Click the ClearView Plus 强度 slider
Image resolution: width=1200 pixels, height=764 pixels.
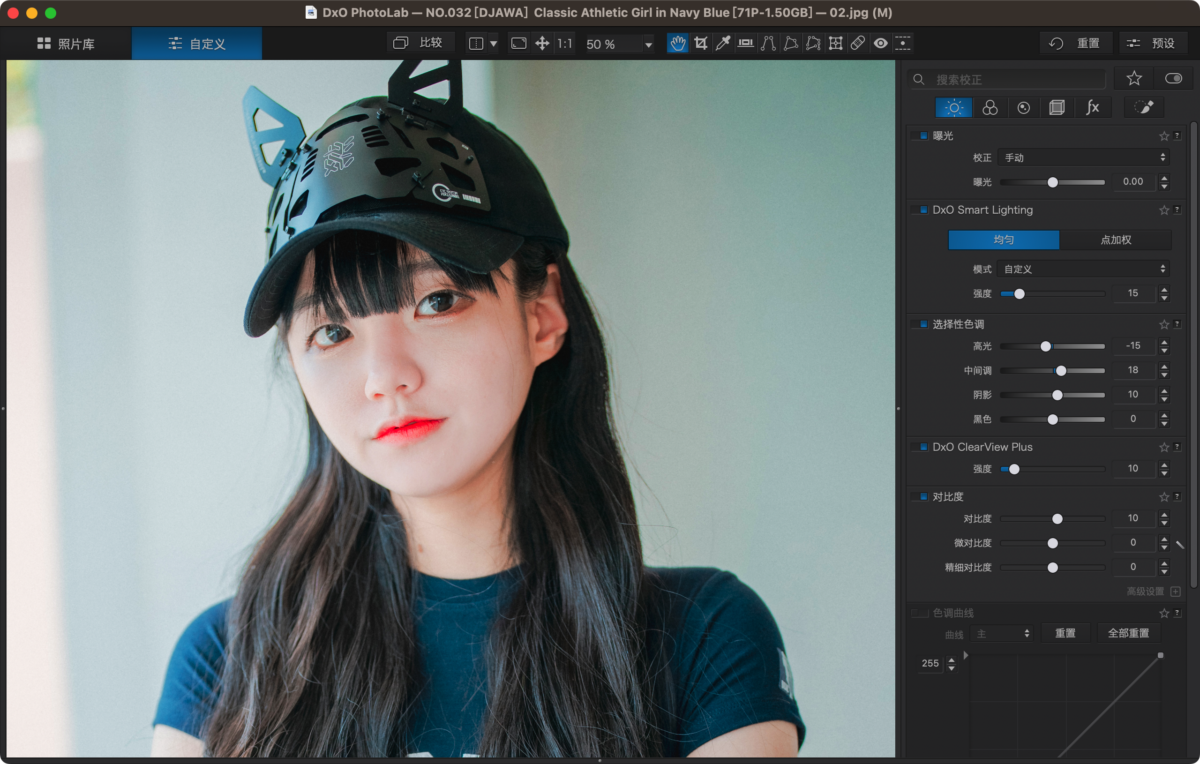click(1052, 469)
